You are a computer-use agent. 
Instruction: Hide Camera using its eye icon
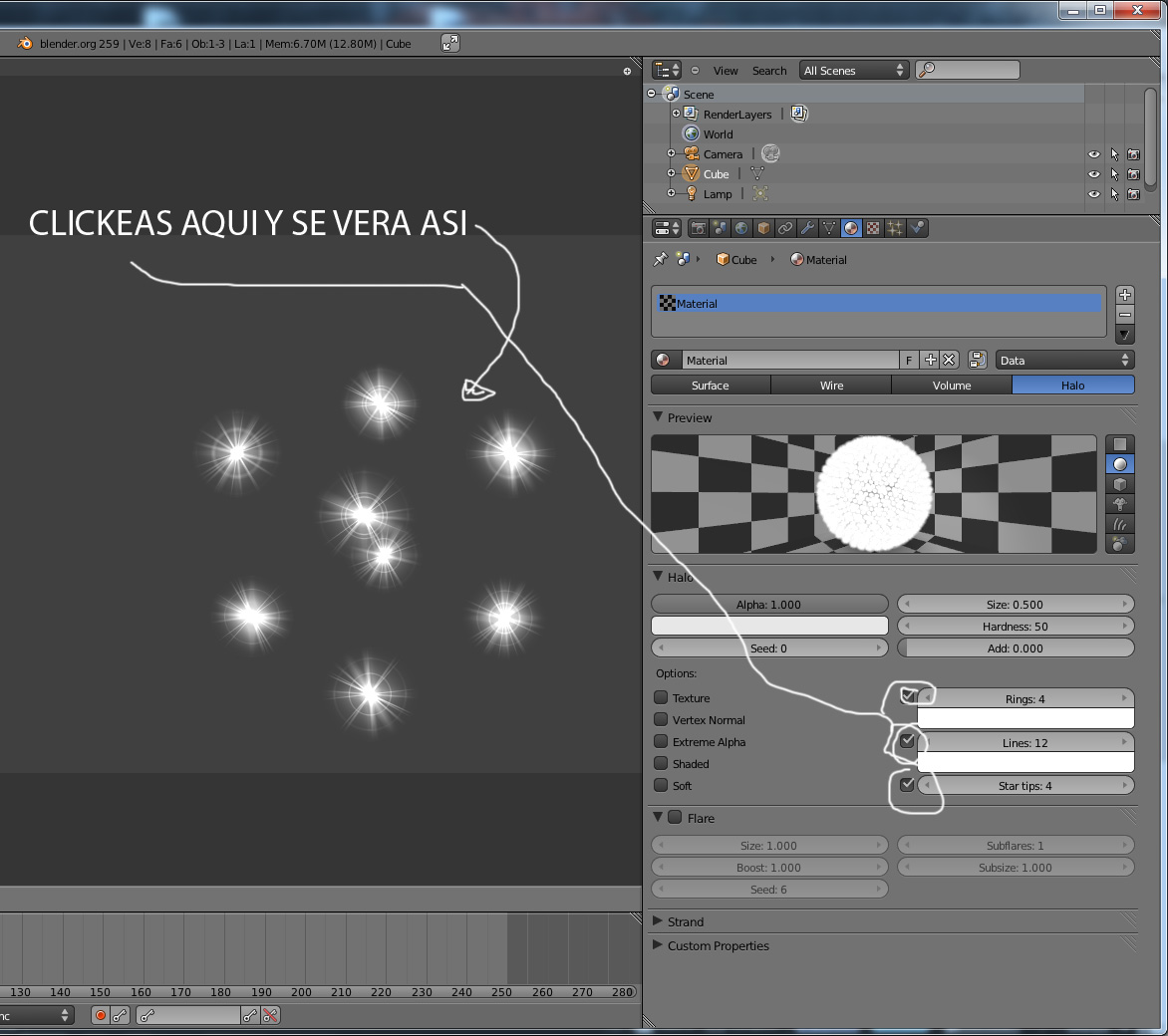click(x=1093, y=154)
